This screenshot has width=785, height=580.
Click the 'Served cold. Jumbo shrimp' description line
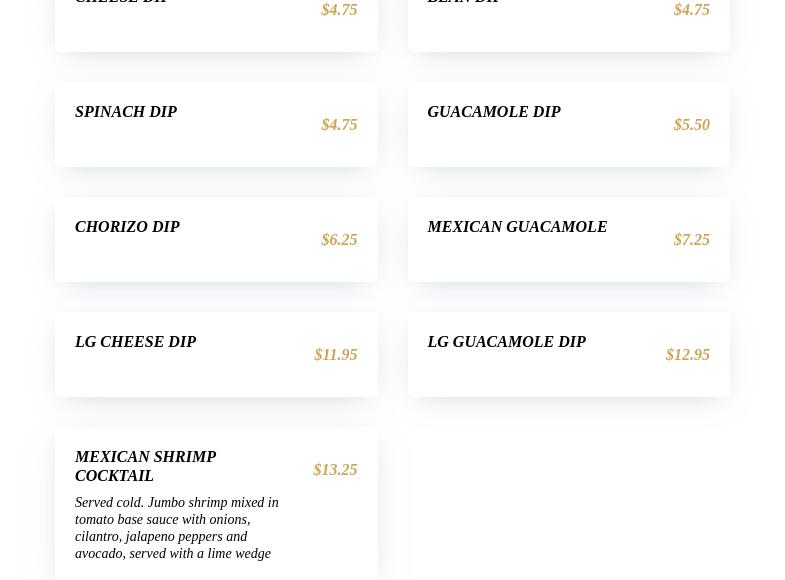[176, 503]
